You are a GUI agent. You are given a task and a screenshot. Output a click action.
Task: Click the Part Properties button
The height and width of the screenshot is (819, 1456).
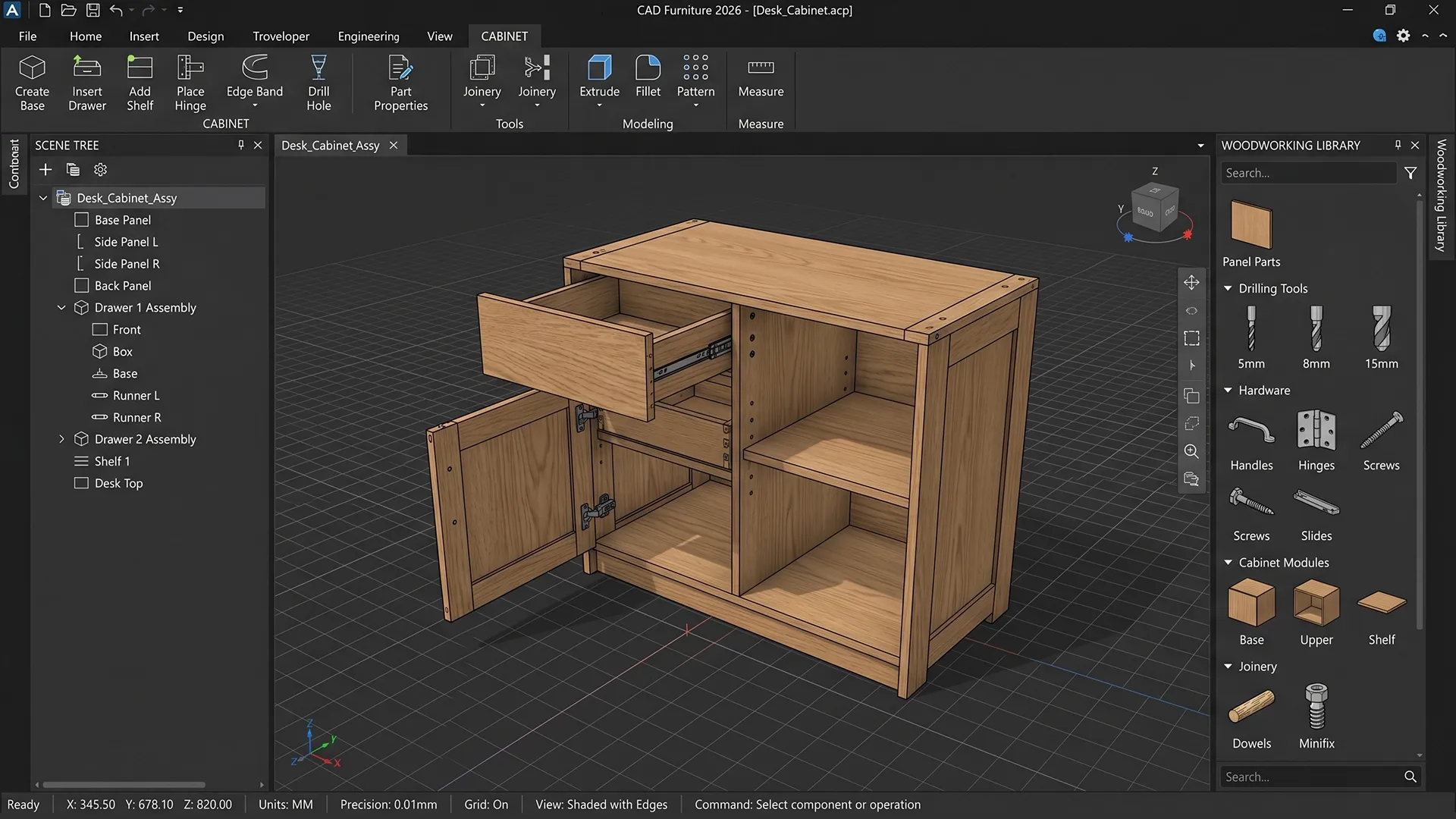click(400, 83)
